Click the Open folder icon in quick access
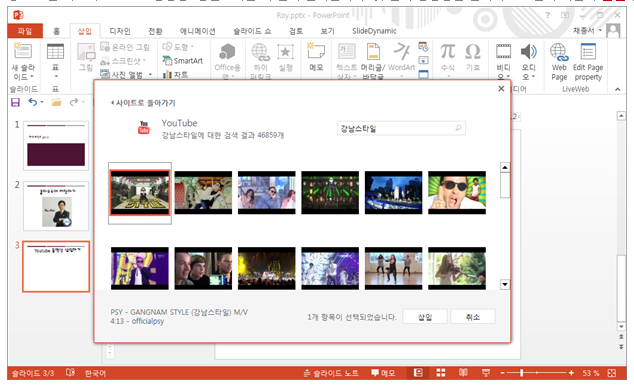 coord(56,102)
